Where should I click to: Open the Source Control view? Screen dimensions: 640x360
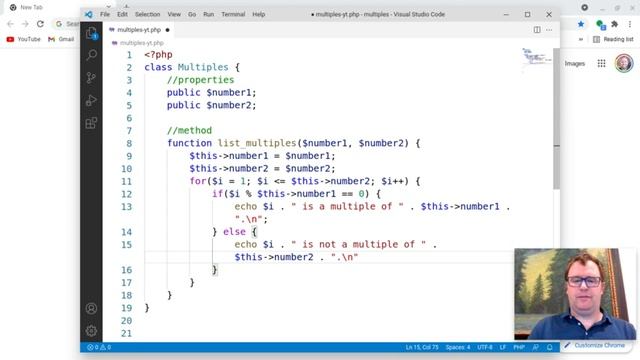pos(91,78)
